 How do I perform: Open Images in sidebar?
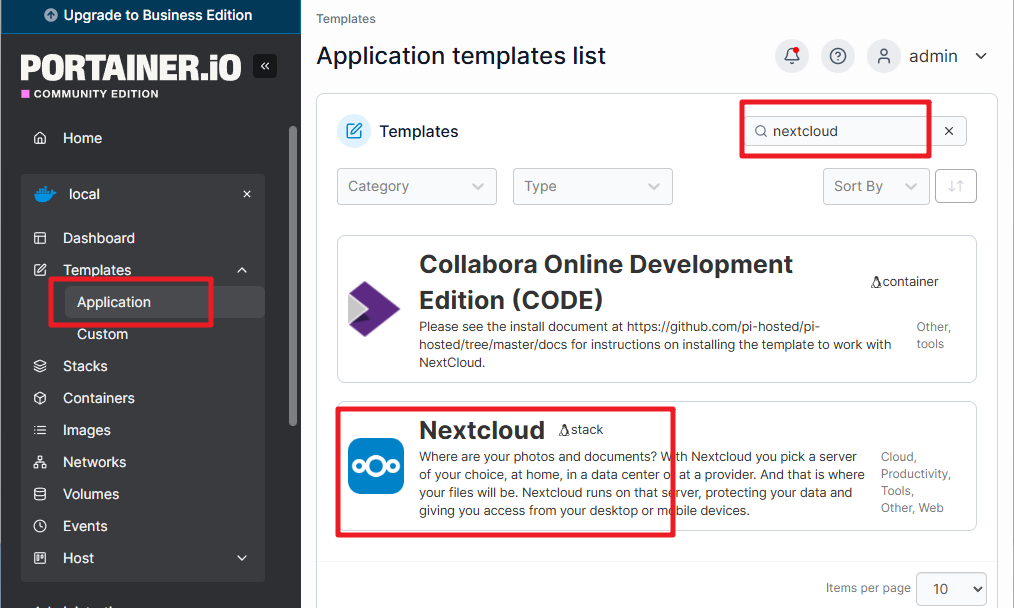point(86,430)
